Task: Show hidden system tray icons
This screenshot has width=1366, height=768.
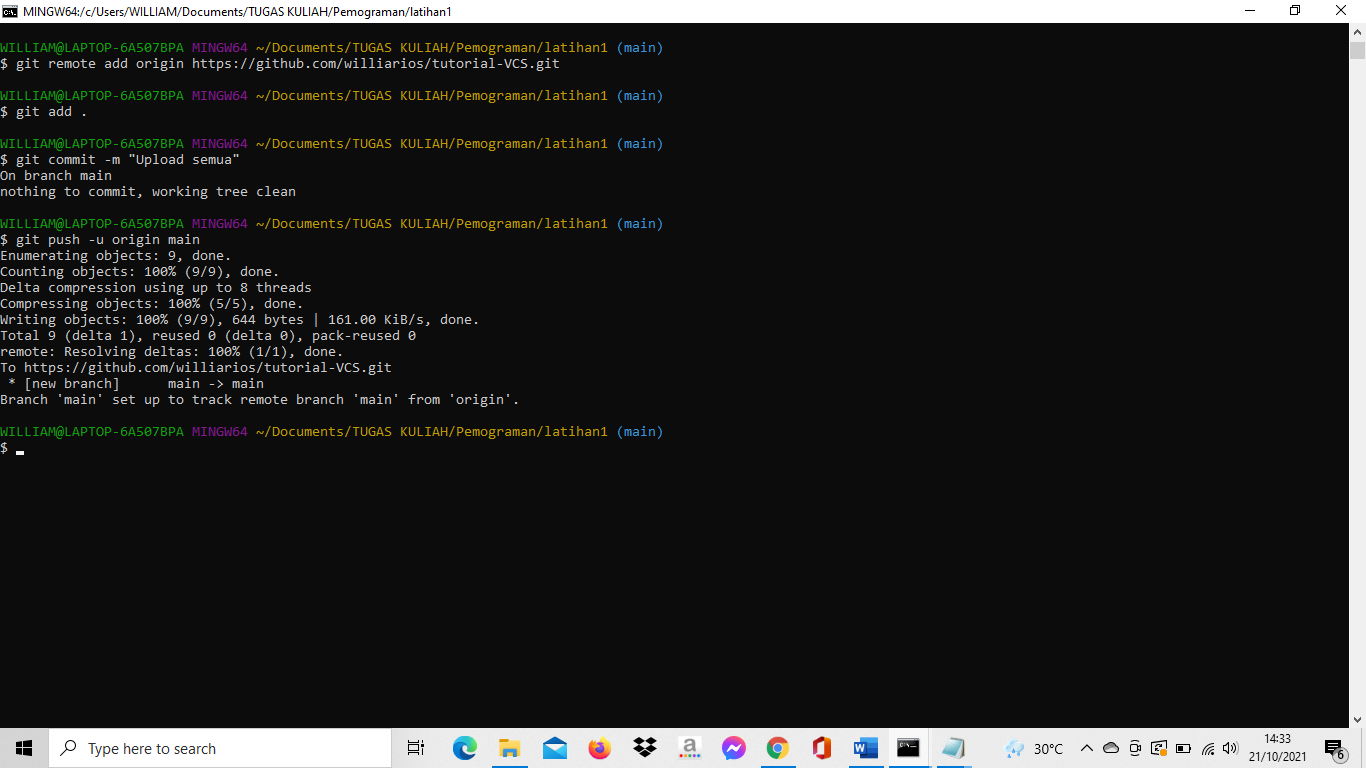Action: (1087, 748)
